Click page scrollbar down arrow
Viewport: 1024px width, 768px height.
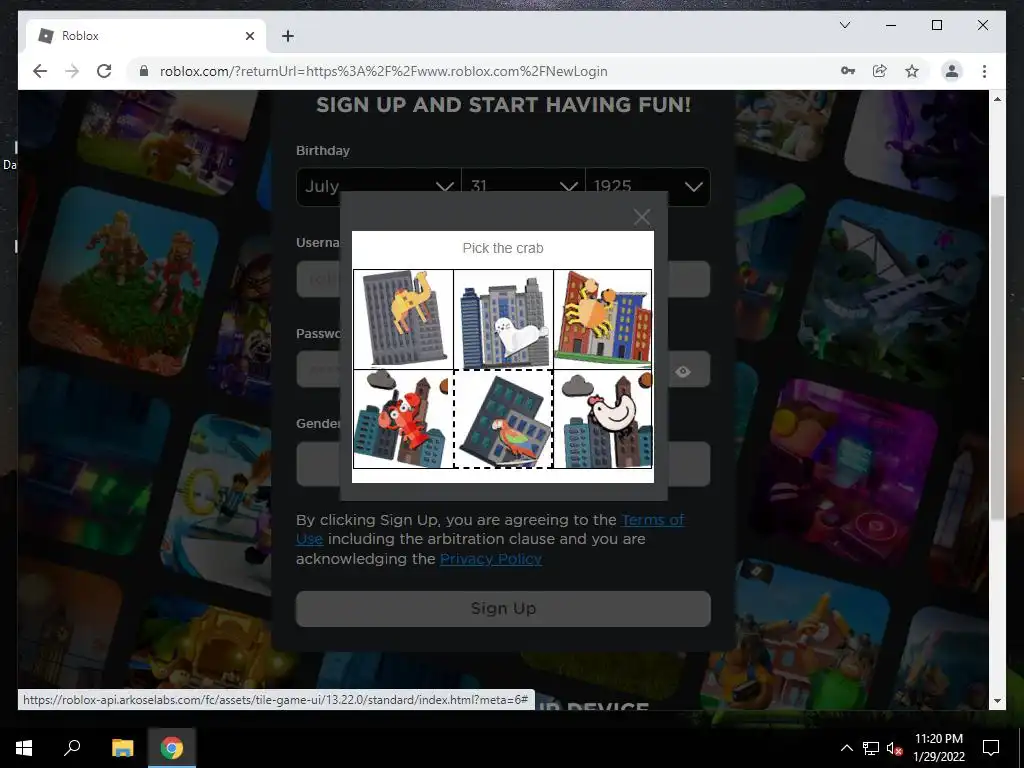pyautogui.click(x=997, y=701)
